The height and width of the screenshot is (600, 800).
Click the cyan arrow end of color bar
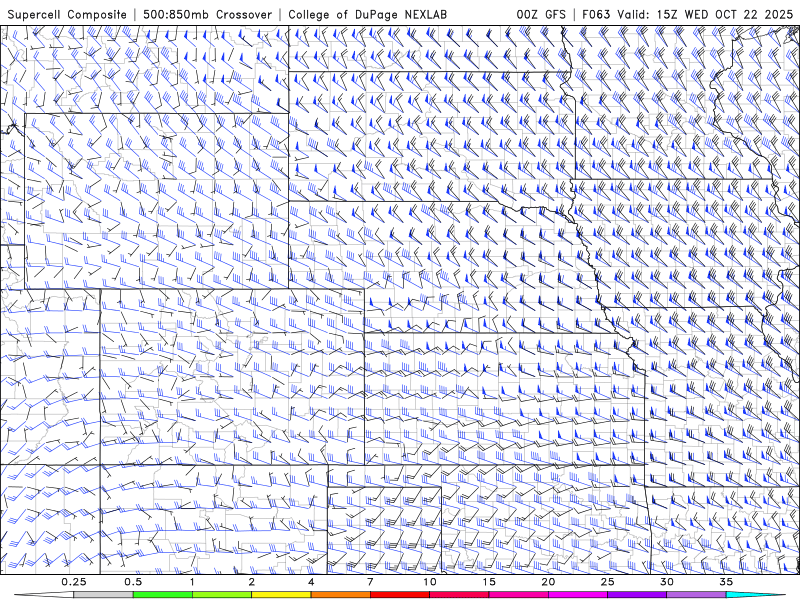click(755, 595)
